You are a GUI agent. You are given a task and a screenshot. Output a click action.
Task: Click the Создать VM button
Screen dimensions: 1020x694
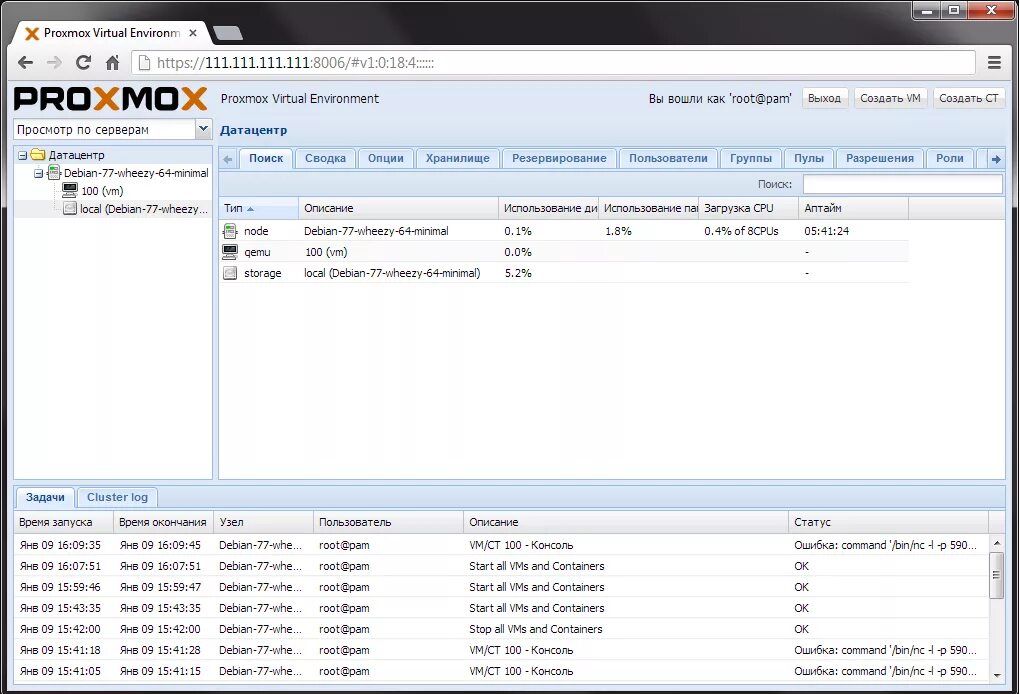[890, 98]
